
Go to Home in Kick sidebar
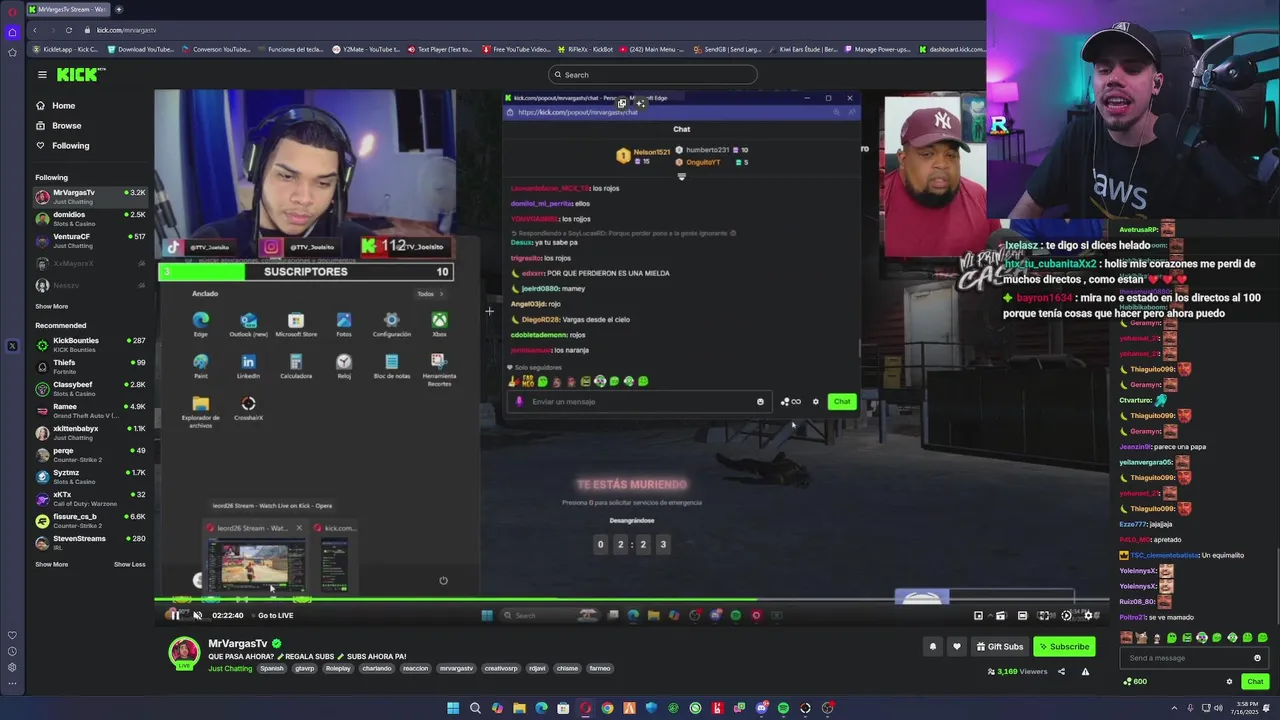(63, 105)
